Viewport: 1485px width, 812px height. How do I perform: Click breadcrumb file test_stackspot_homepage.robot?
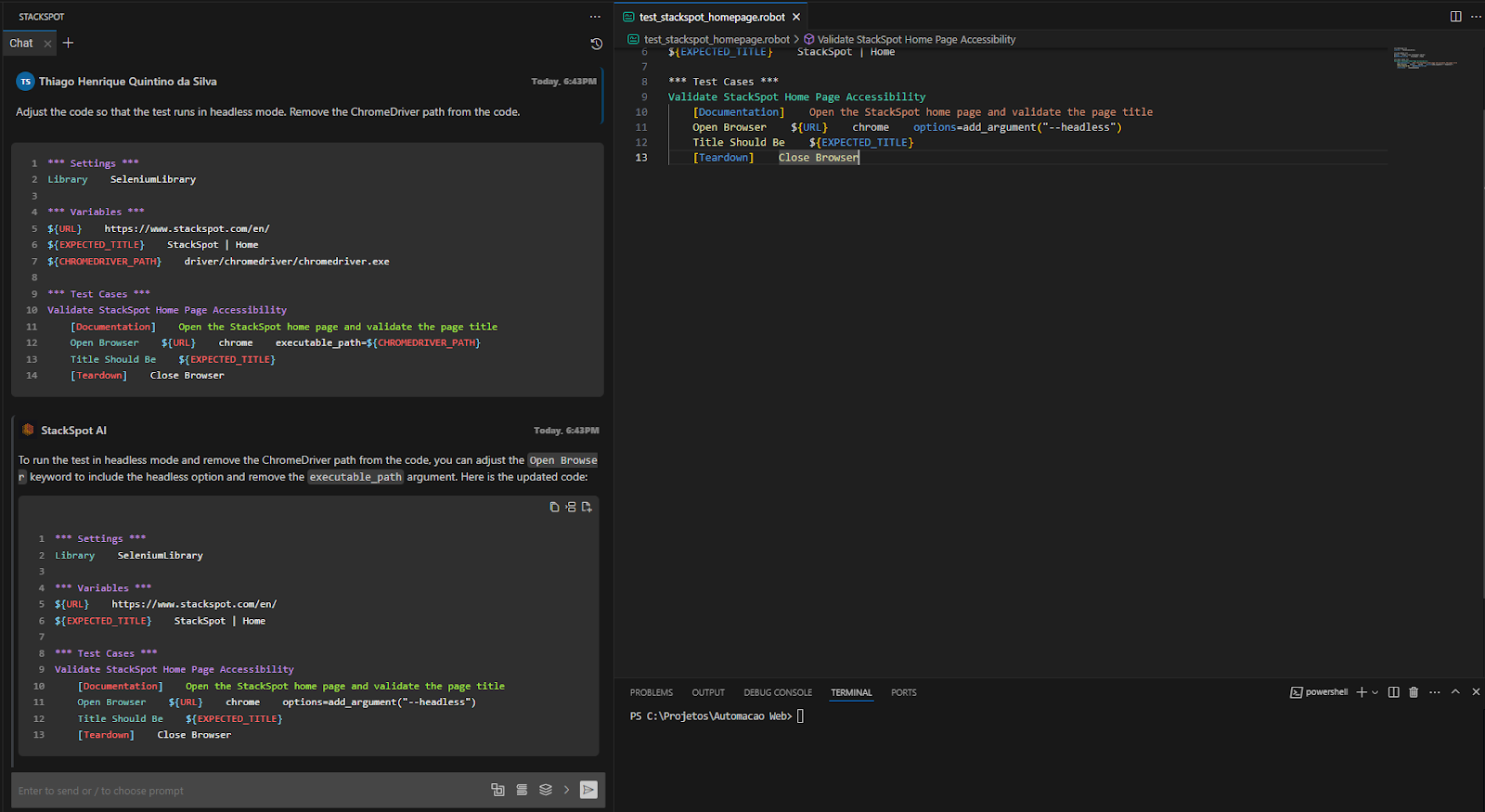click(717, 39)
